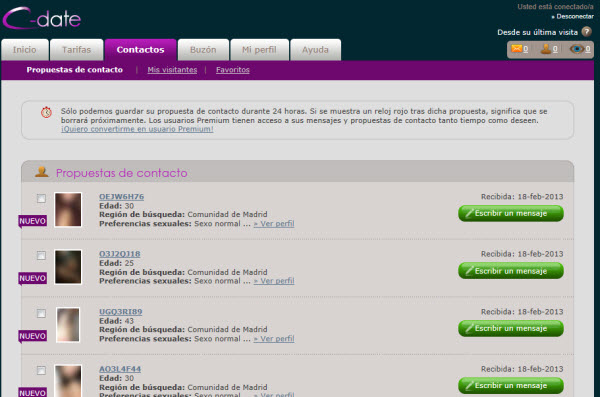Tick the checkbox for user UGQ3RI89

tap(41, 313)
